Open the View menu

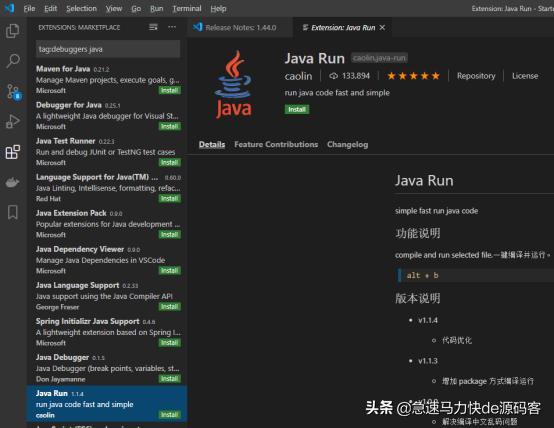[x=114, y=8]
